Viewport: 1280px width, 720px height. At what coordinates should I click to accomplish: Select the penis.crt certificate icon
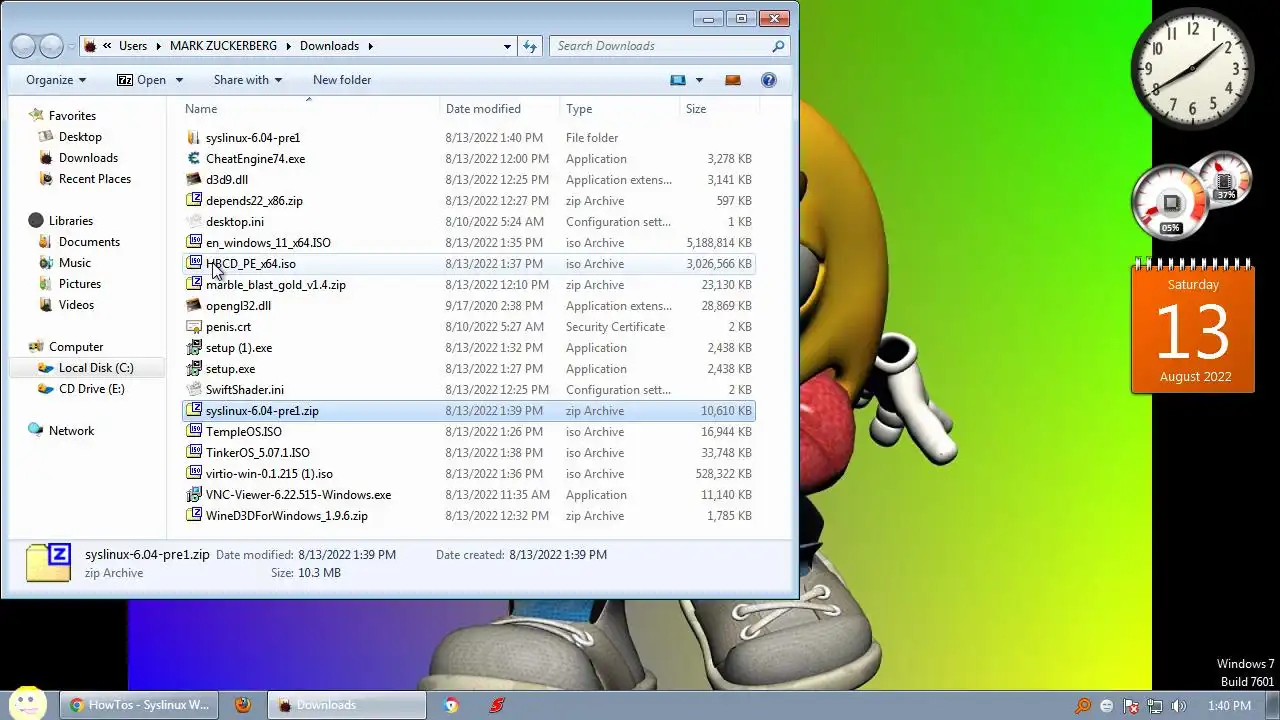tap(195, 327)
